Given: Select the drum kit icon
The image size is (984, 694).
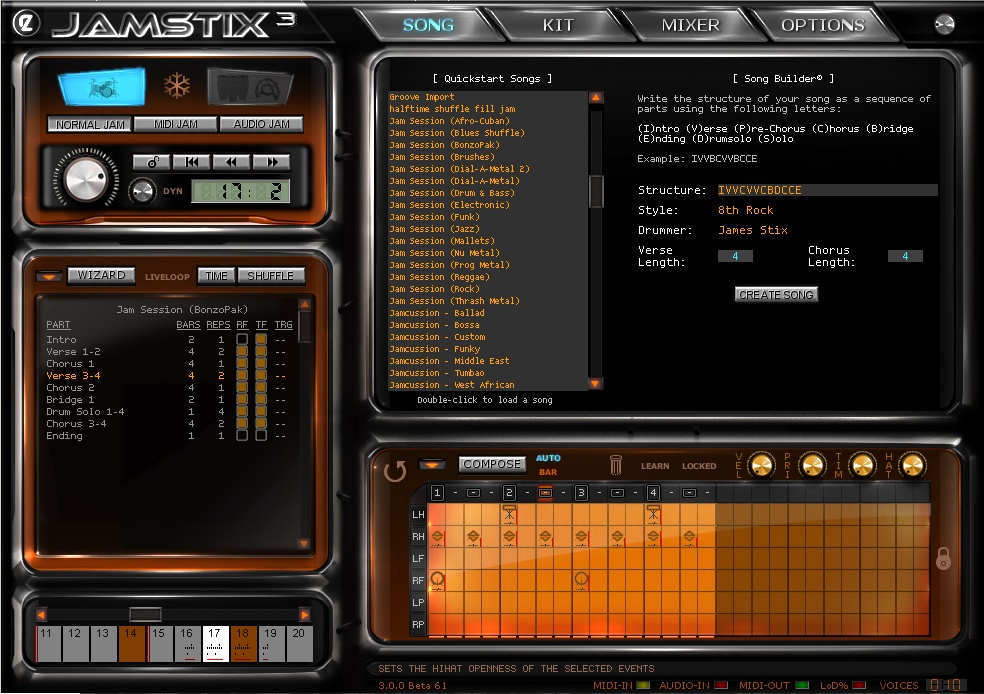Looking at the screenshot, I should 101,88.
